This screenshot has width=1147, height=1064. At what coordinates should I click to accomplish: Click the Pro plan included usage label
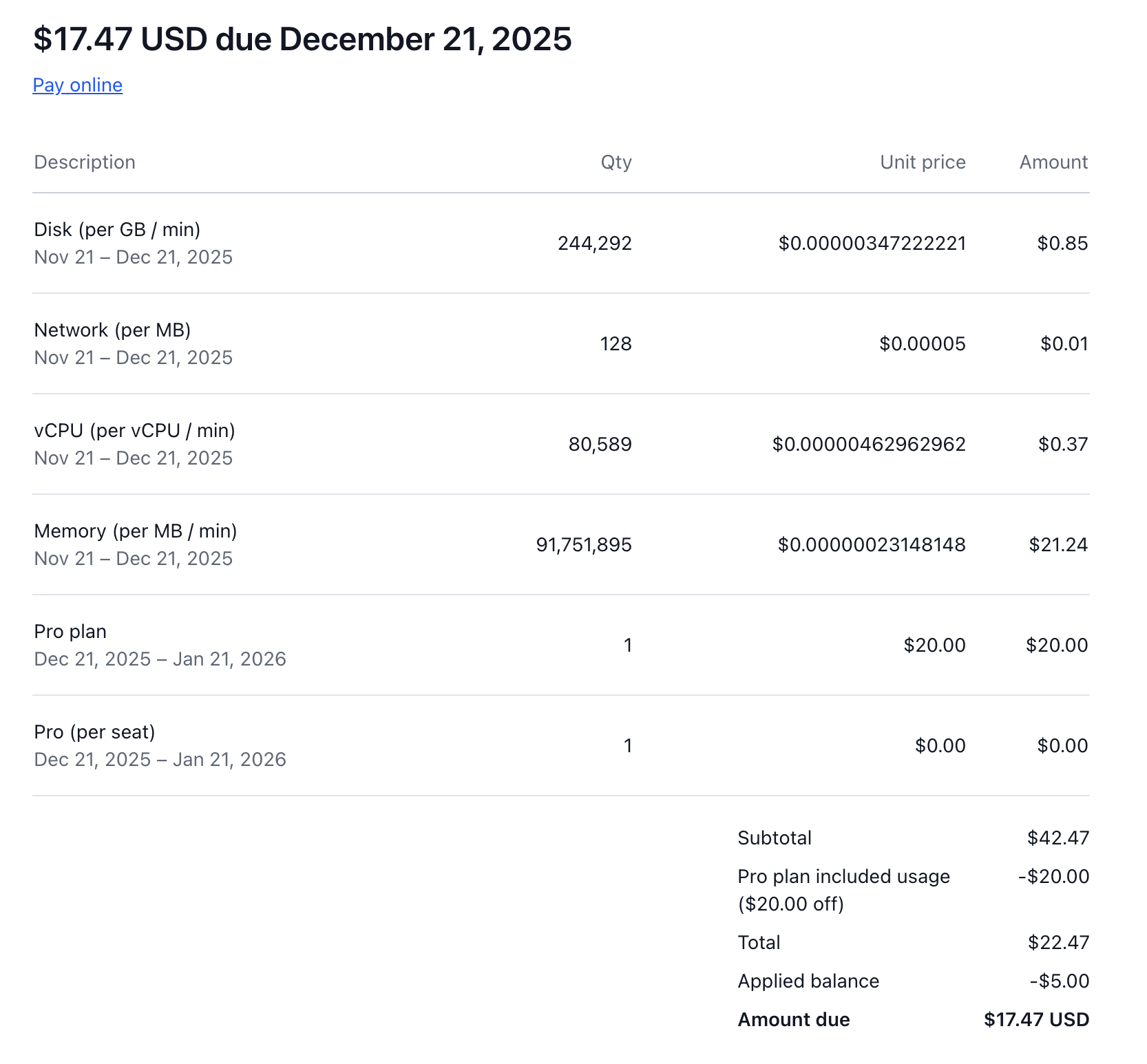(843, 877)
